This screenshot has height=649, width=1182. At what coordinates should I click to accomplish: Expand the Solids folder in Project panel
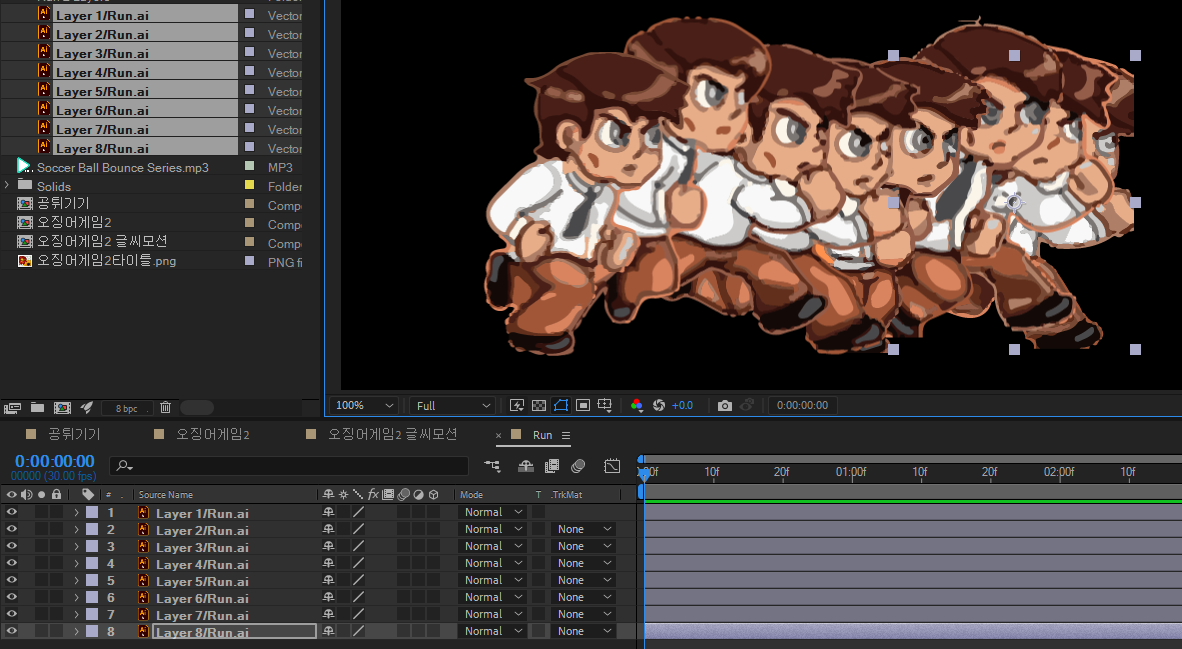tap(7, 185)
